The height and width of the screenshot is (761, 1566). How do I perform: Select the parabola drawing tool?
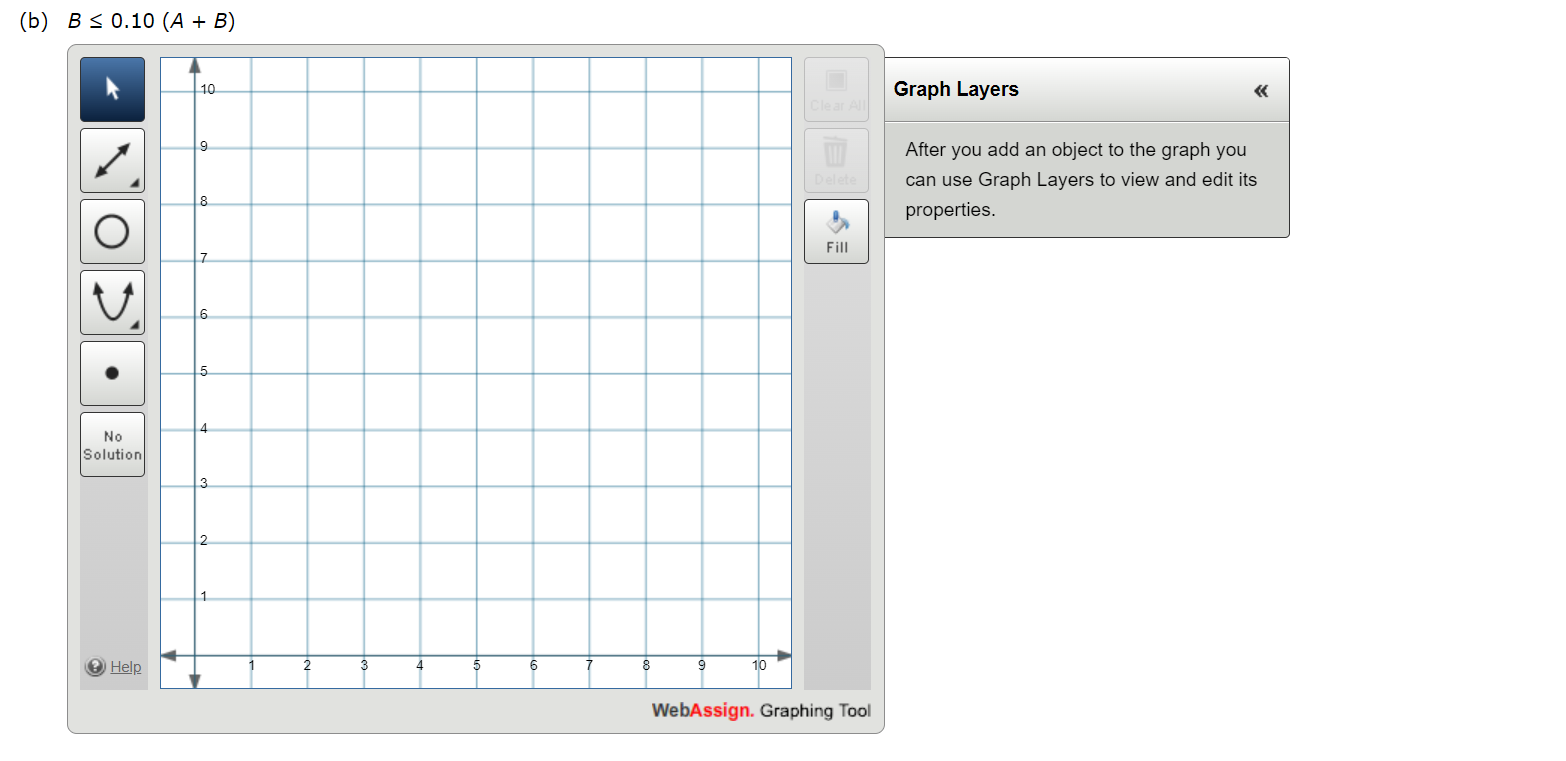coord(112,302)
